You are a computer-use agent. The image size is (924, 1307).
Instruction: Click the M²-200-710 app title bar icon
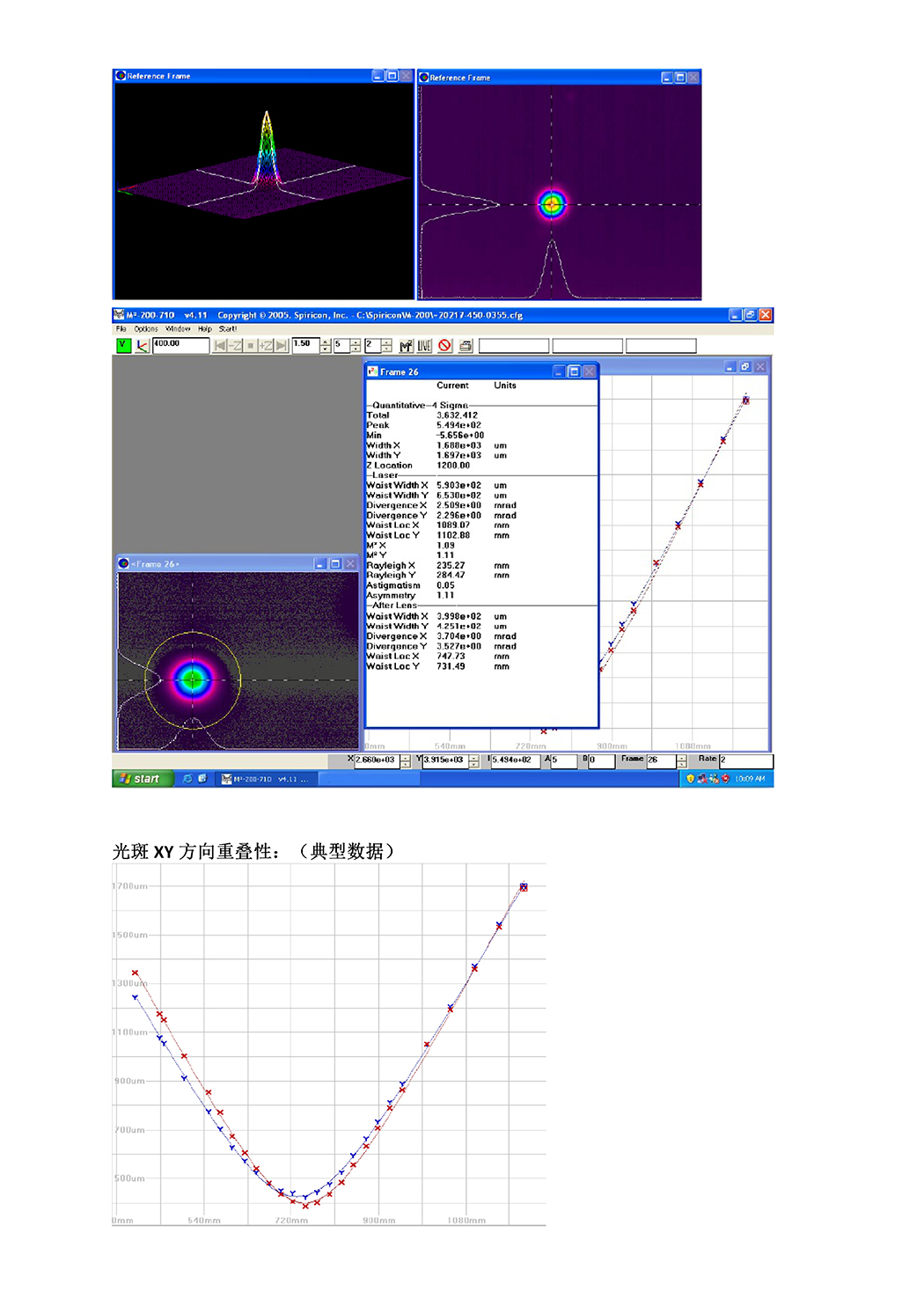click(x=119, y=315)
